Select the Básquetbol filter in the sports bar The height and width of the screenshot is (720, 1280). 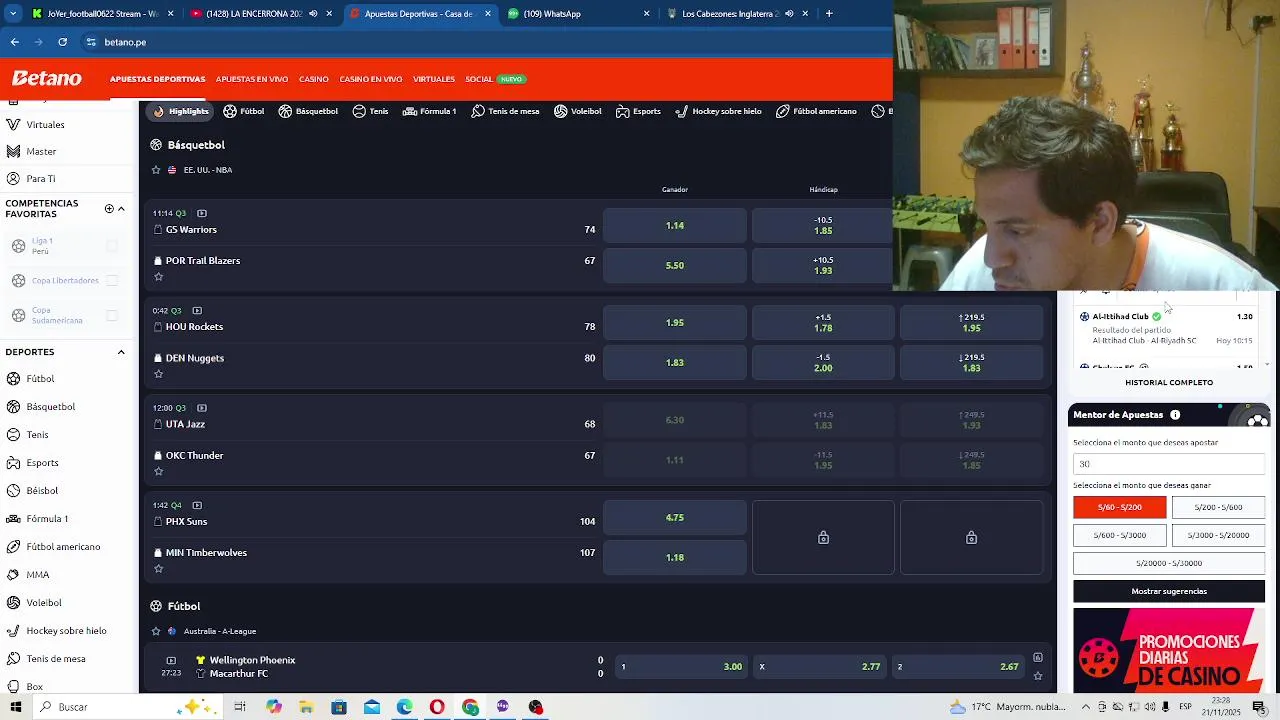point(308,111)
